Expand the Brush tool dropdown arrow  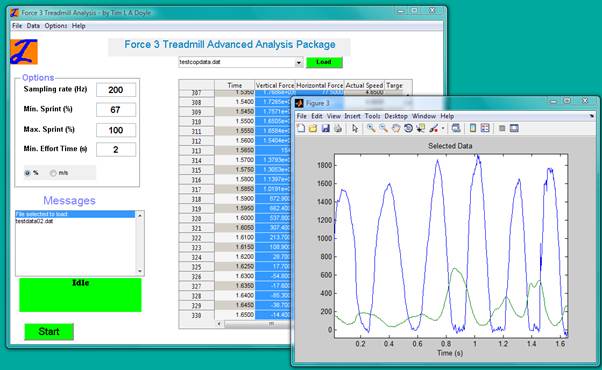click(x=443, y=129)
